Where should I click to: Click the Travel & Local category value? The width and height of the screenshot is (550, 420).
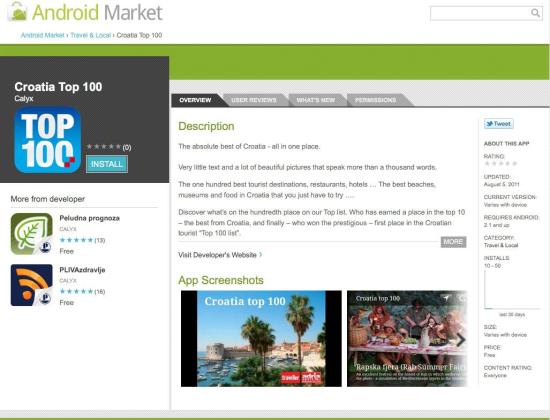501,245
